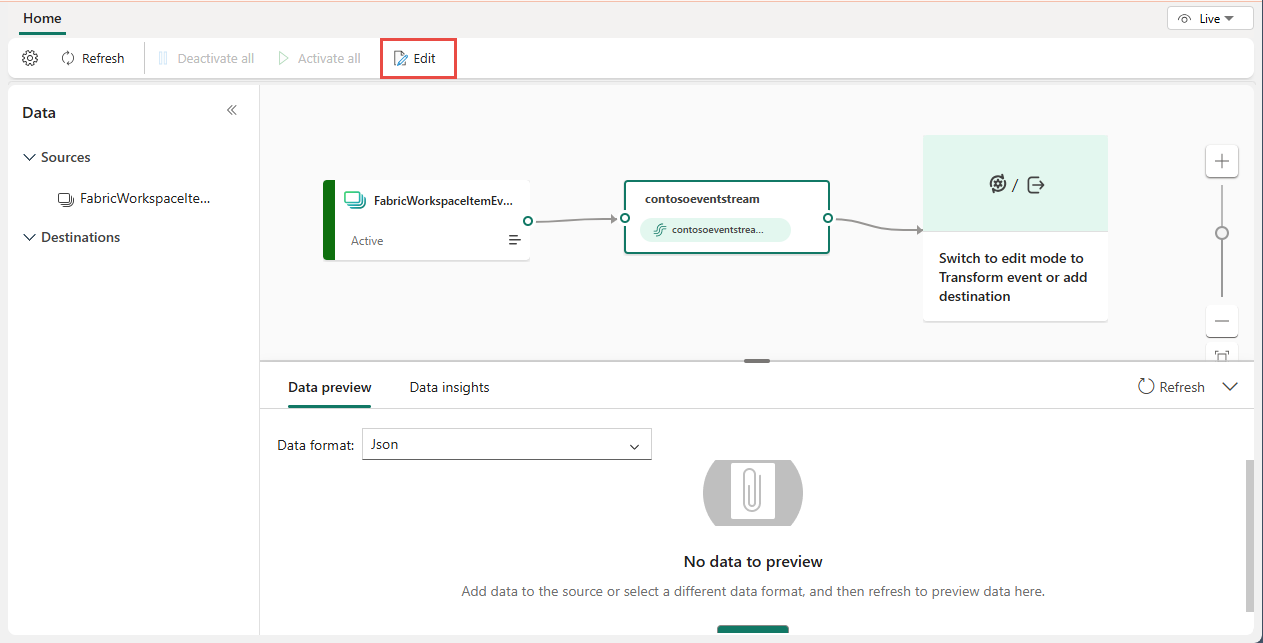
Task: Click the fit-to-canvas icon below zoom controls
Action: click(1221, 355)
